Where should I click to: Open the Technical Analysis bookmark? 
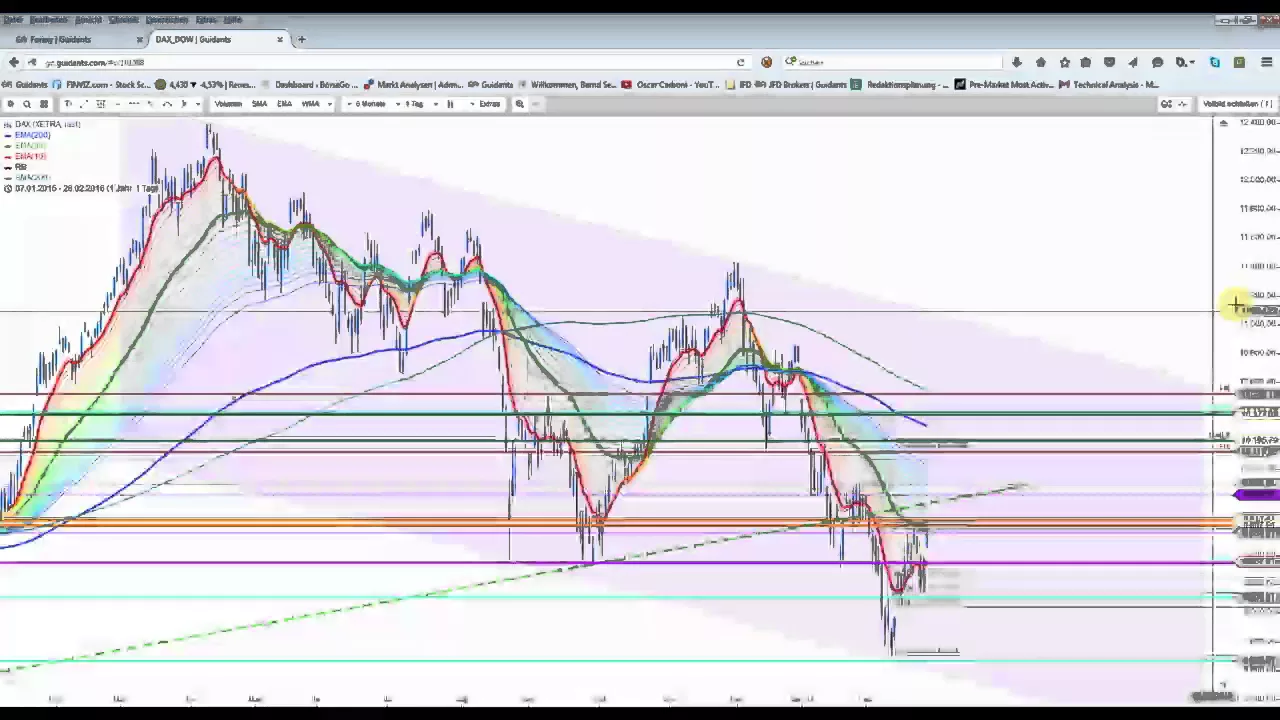click(1108, 85)
